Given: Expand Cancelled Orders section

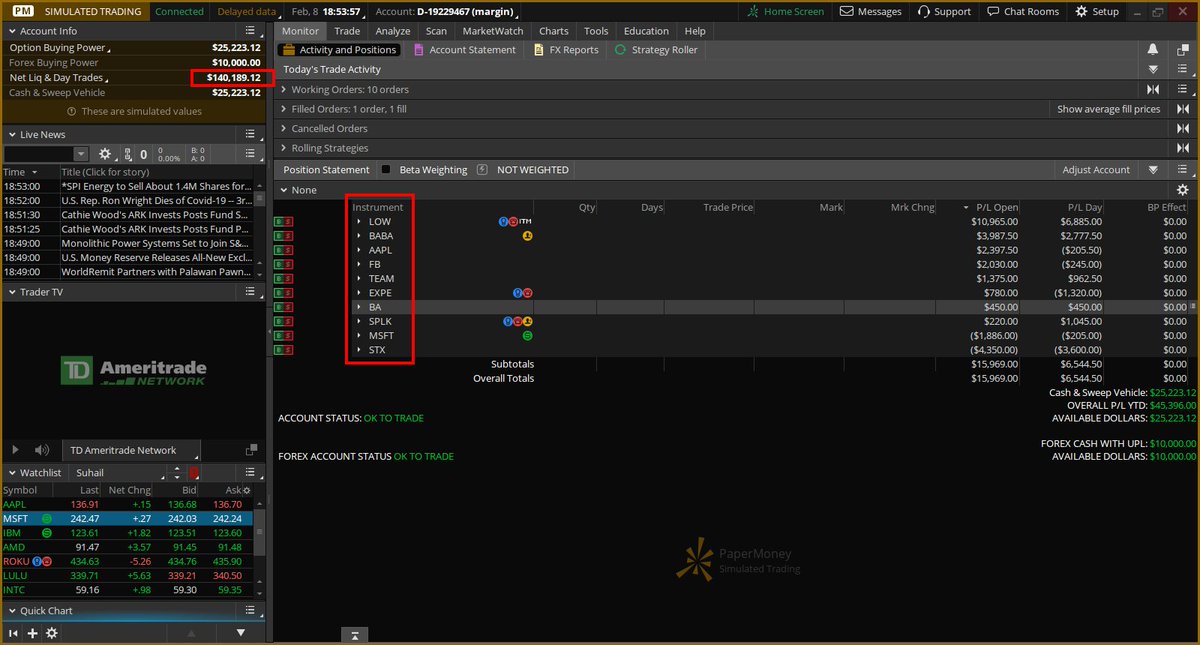Looking at the screenshot, I should [x=284, y=129].
